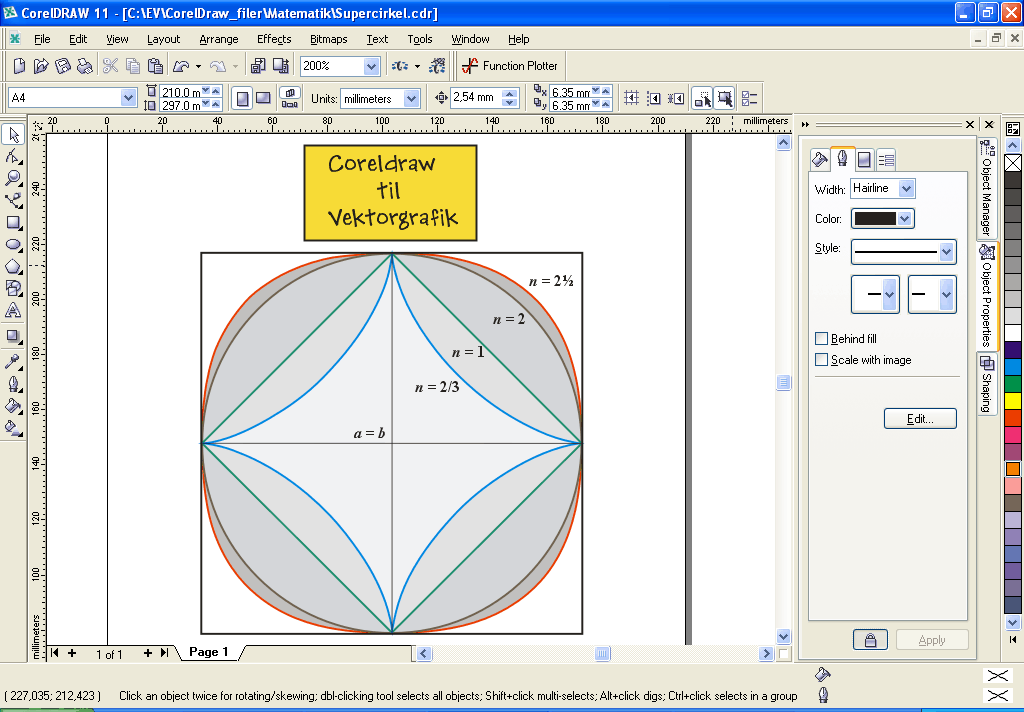Open the A4 paper size dropdown
The width and height of the screenshot is (1024, 712).
click(128, 98)
